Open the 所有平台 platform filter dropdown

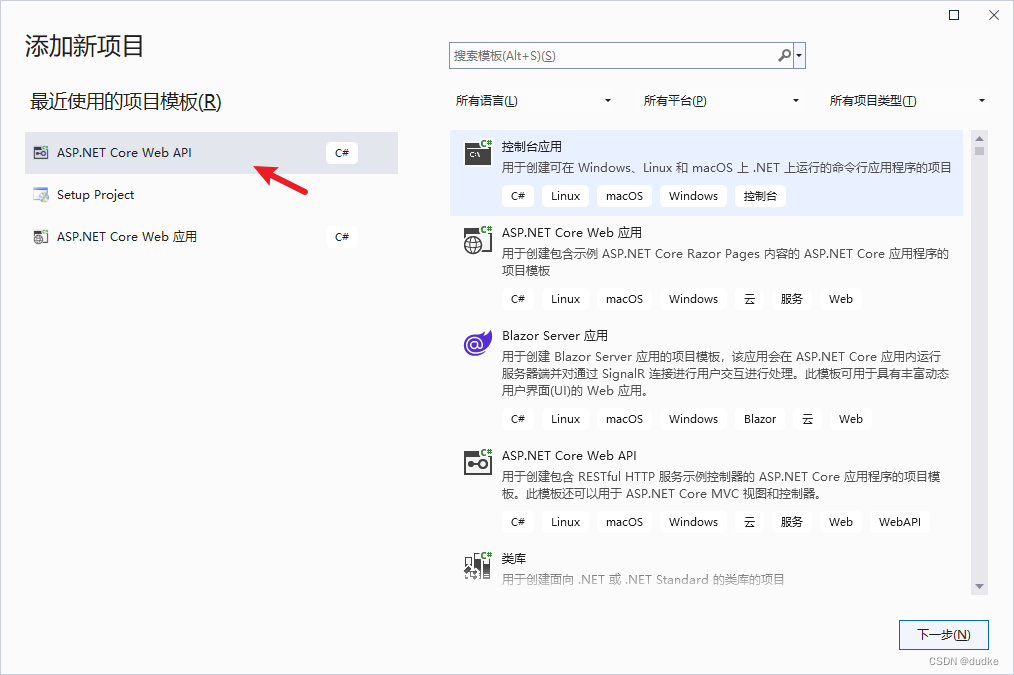click(721, 101)
